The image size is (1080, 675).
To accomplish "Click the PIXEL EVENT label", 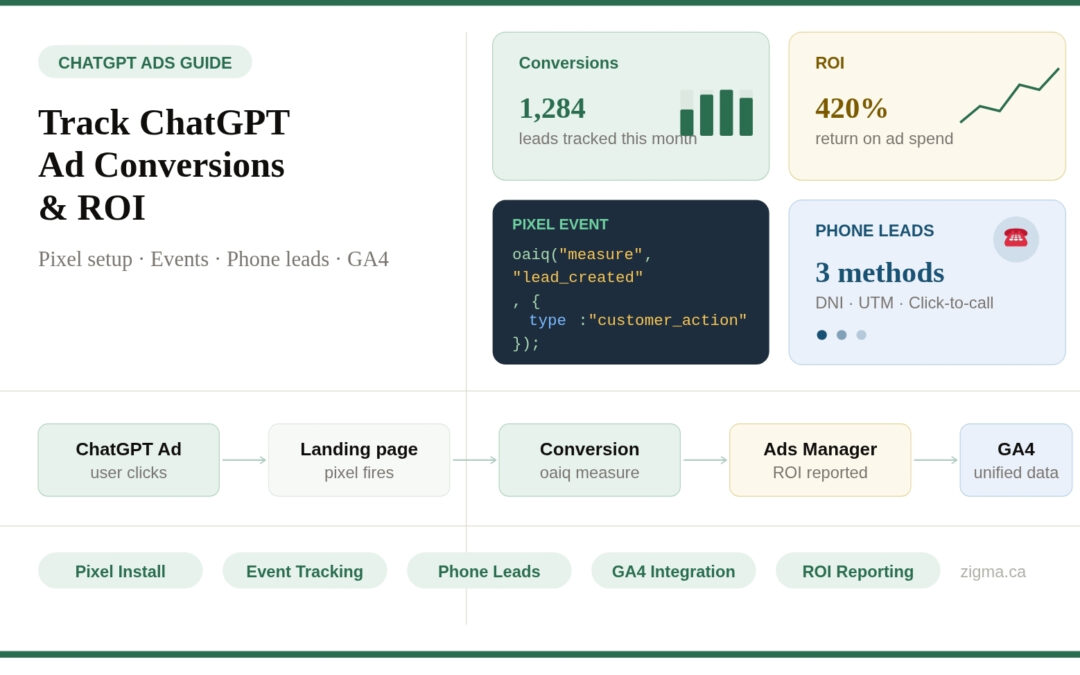I will point(560,225).
